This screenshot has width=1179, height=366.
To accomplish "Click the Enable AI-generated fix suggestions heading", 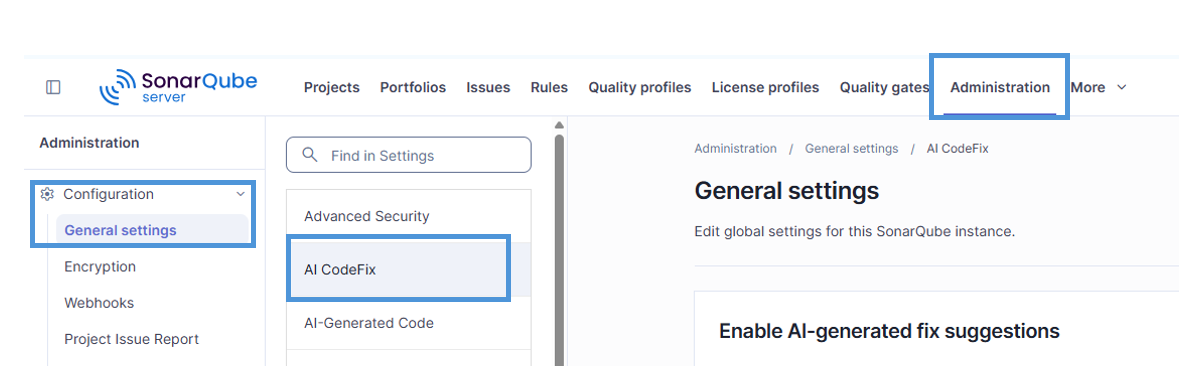I will point(889,331).
